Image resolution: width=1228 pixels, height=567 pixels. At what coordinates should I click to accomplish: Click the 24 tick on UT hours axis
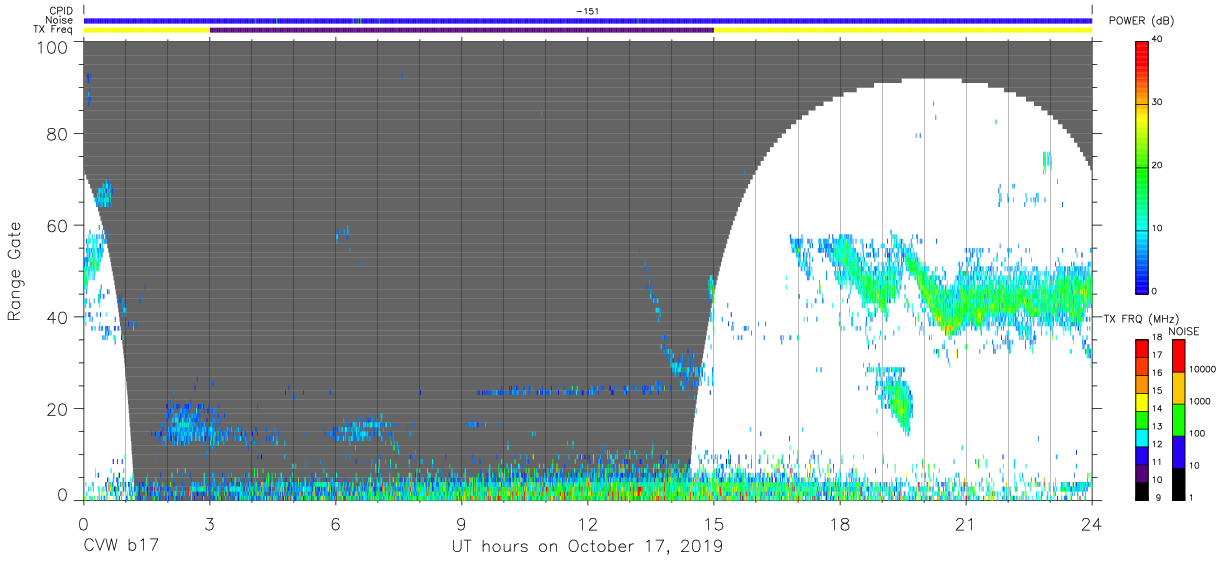[x=1092, y=523]
